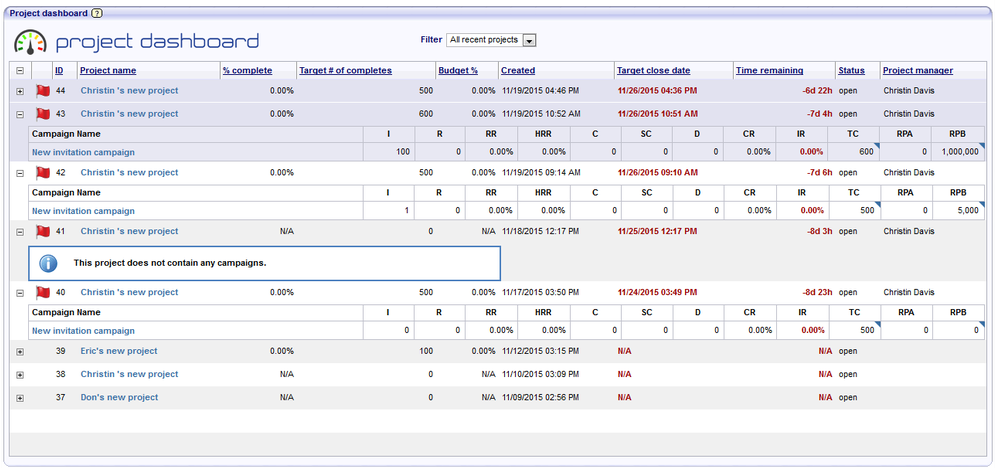The height and width of the screenshot is (468, 995).
Task: Click the blue info icon in no-campaigns message
Action: [x=48, y=263]
